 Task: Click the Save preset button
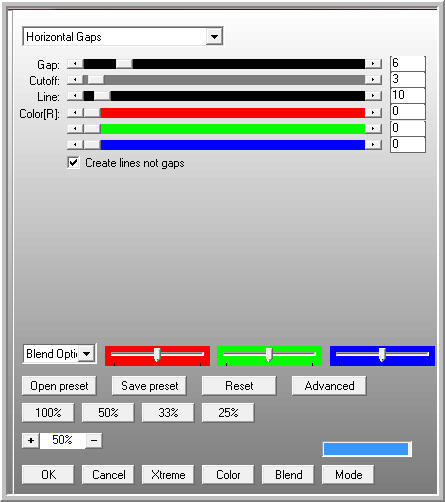(x=149, y=386)
